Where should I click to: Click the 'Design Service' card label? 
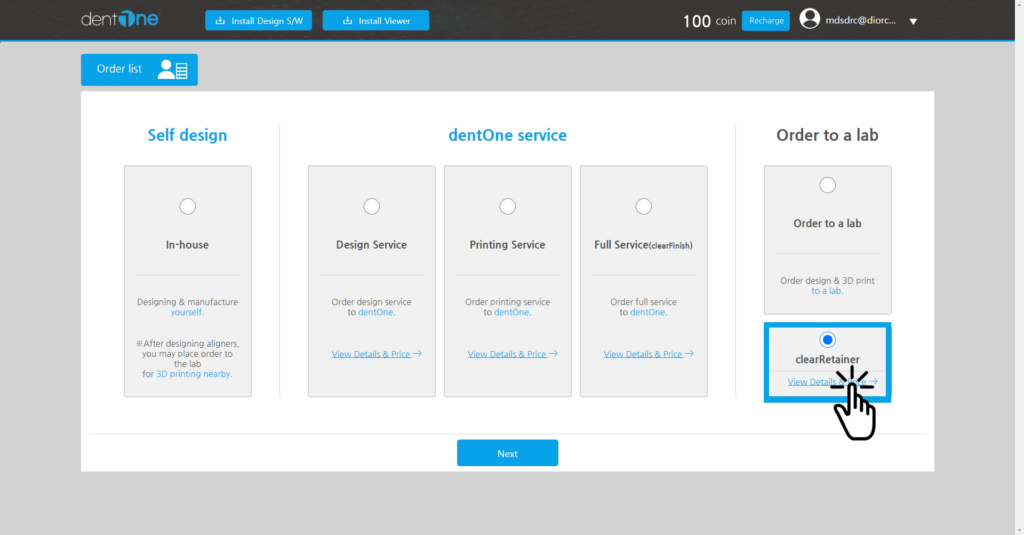[x=372, y=244]
